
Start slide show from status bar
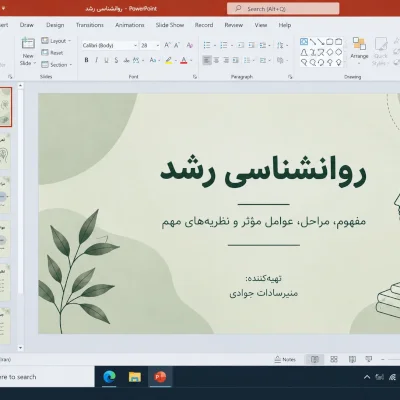pyautogui.click(x=369, y=359)
